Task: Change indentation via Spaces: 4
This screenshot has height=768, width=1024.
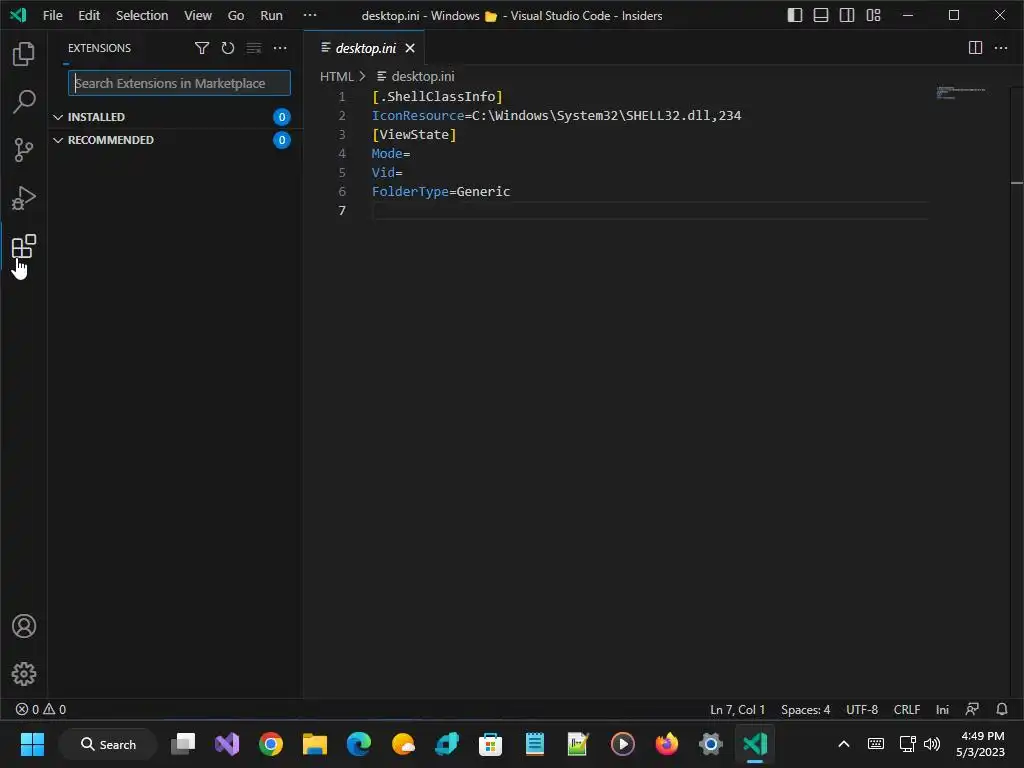Action: pos(805,709)
